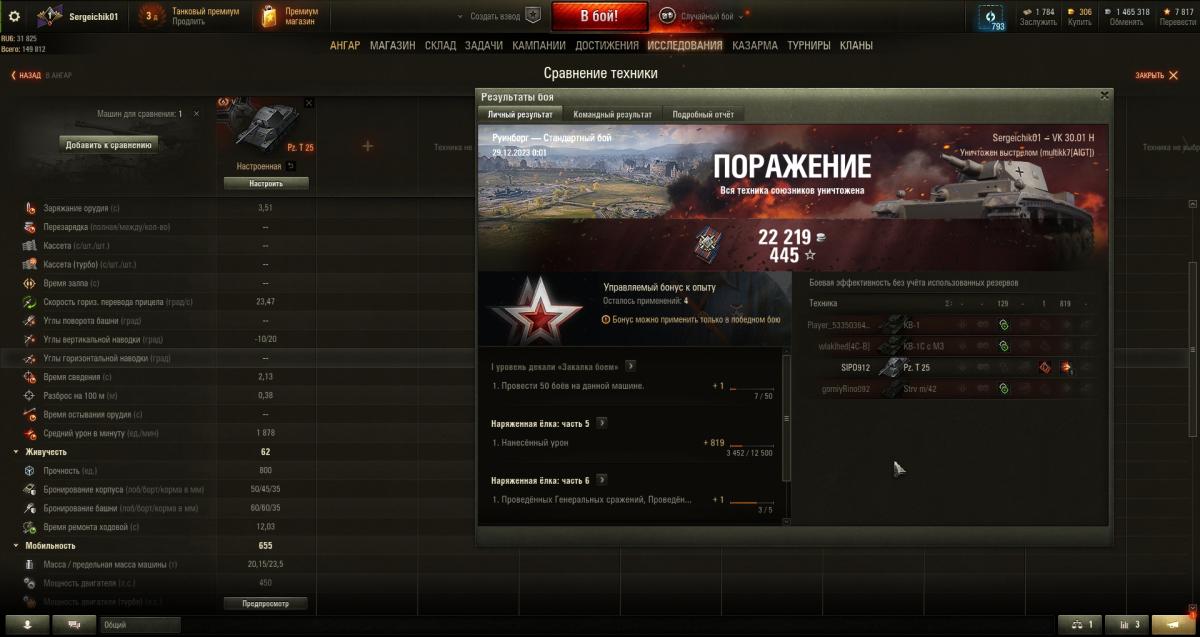Open the Премиум магазин shop icon
The image size is (1200, 637).
click(269, 16)
